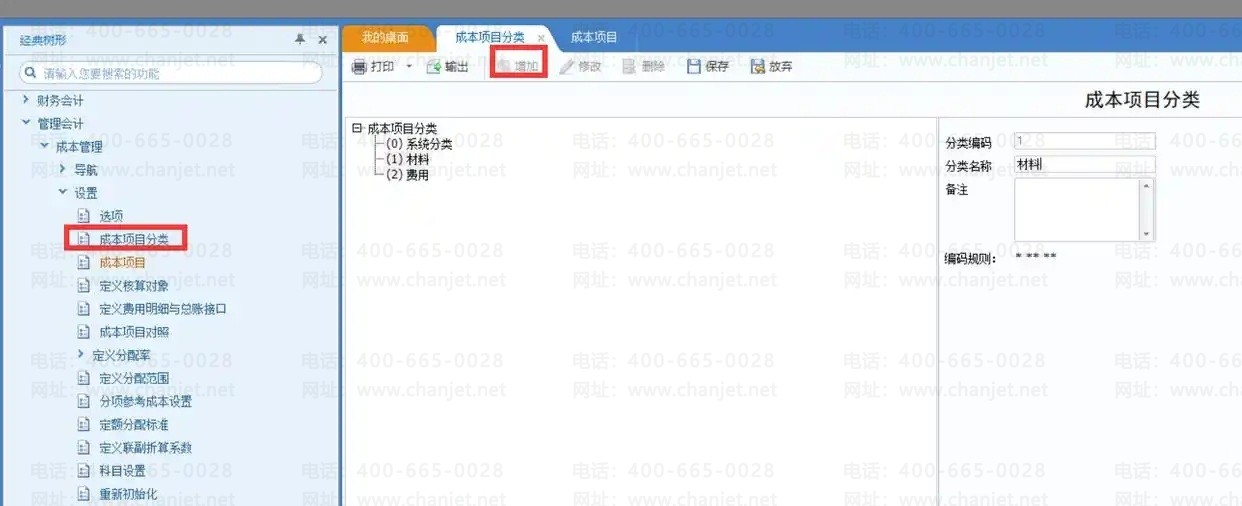The image size is (1242, 506).
Task: Pin the 经典树形 sidebar panel
Action: click(x=300, y=39)
